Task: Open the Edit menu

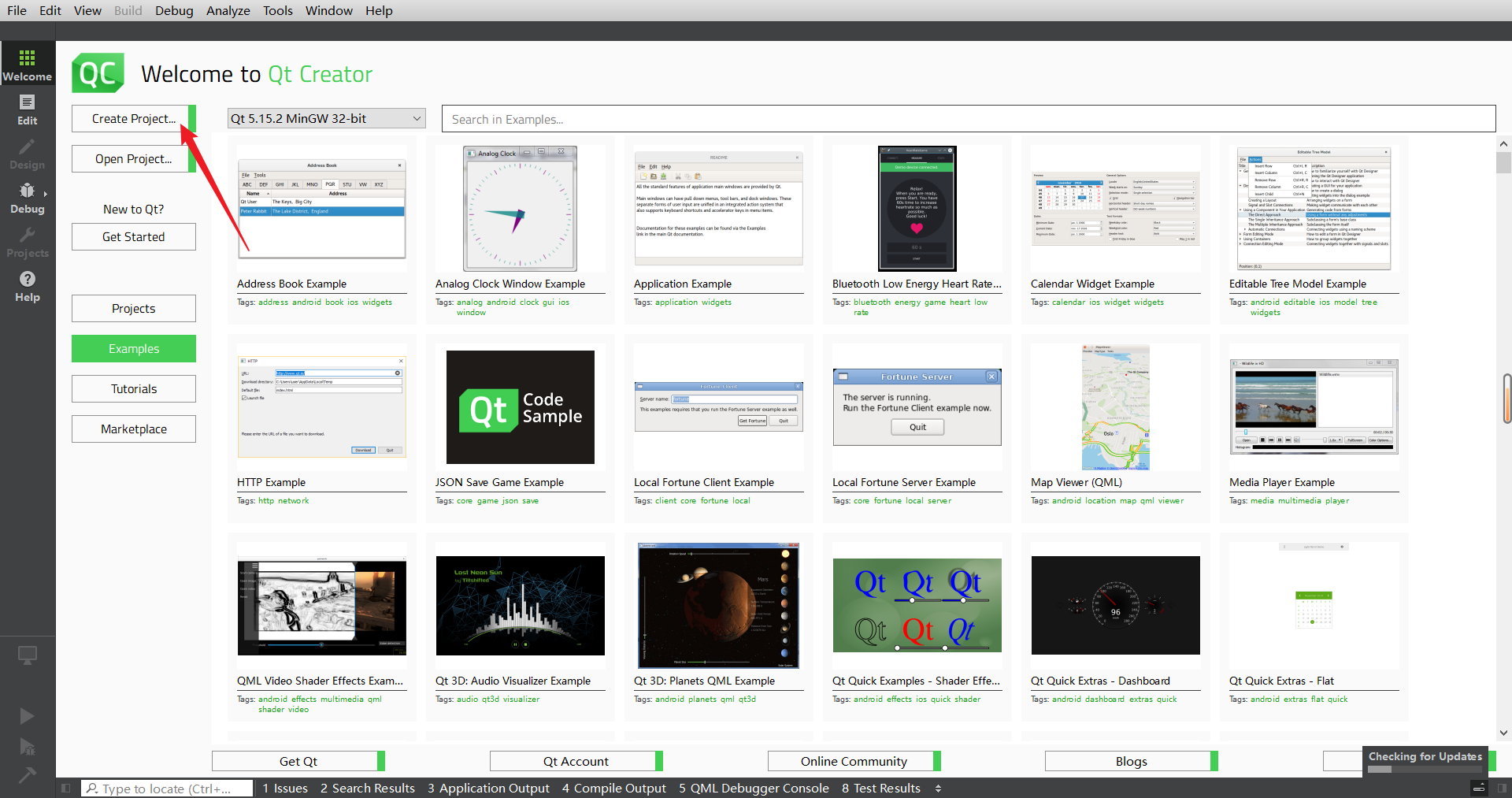Action: (50, 10)
